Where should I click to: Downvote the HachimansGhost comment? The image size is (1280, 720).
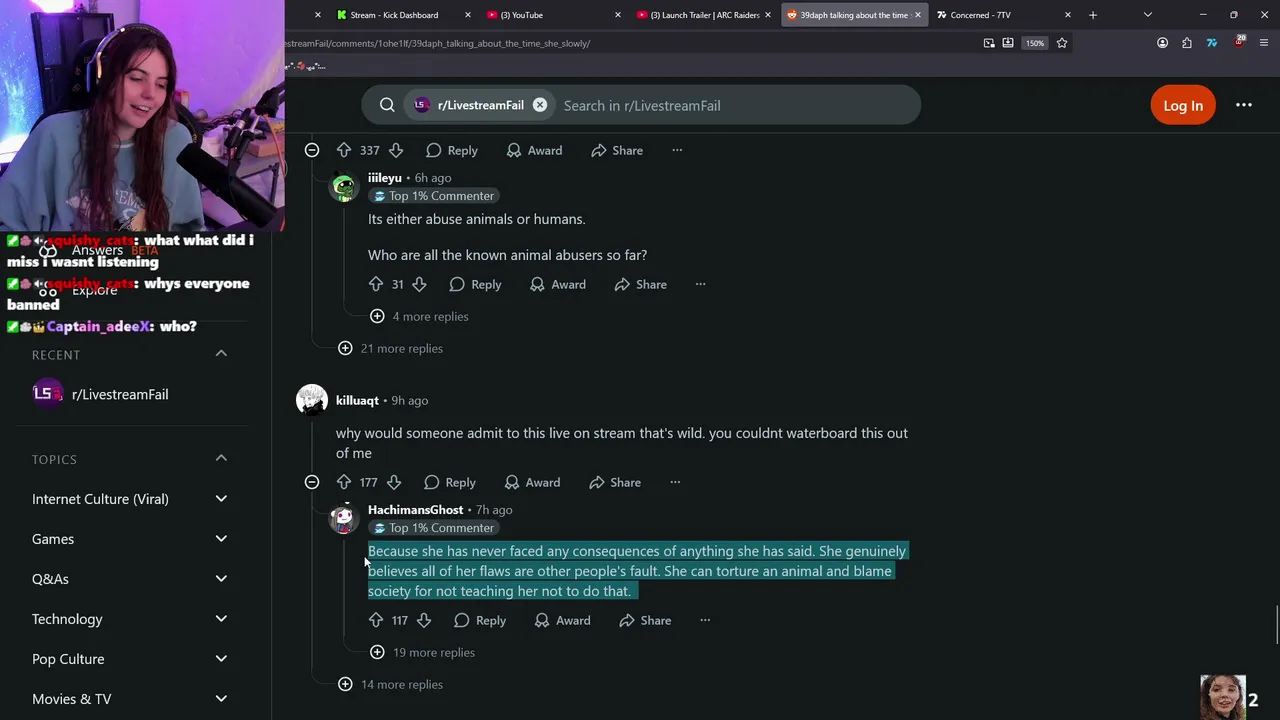pyautogui.click(x=424, y=620)
